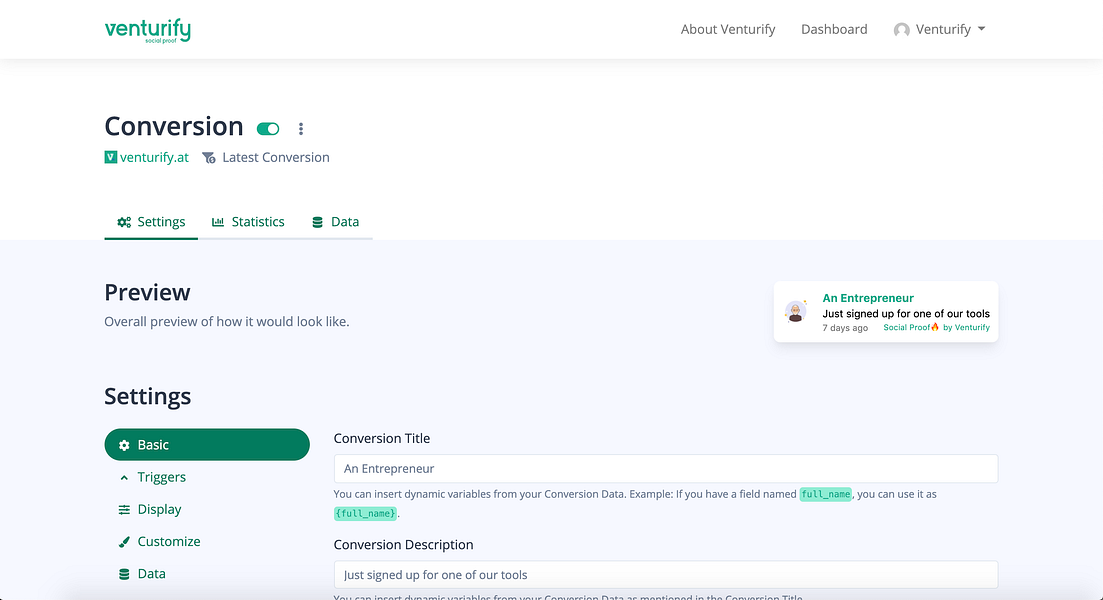Click the Settings tab gears icon
This screenshot has width=1103, height=600.
click(x=124, y=222)
